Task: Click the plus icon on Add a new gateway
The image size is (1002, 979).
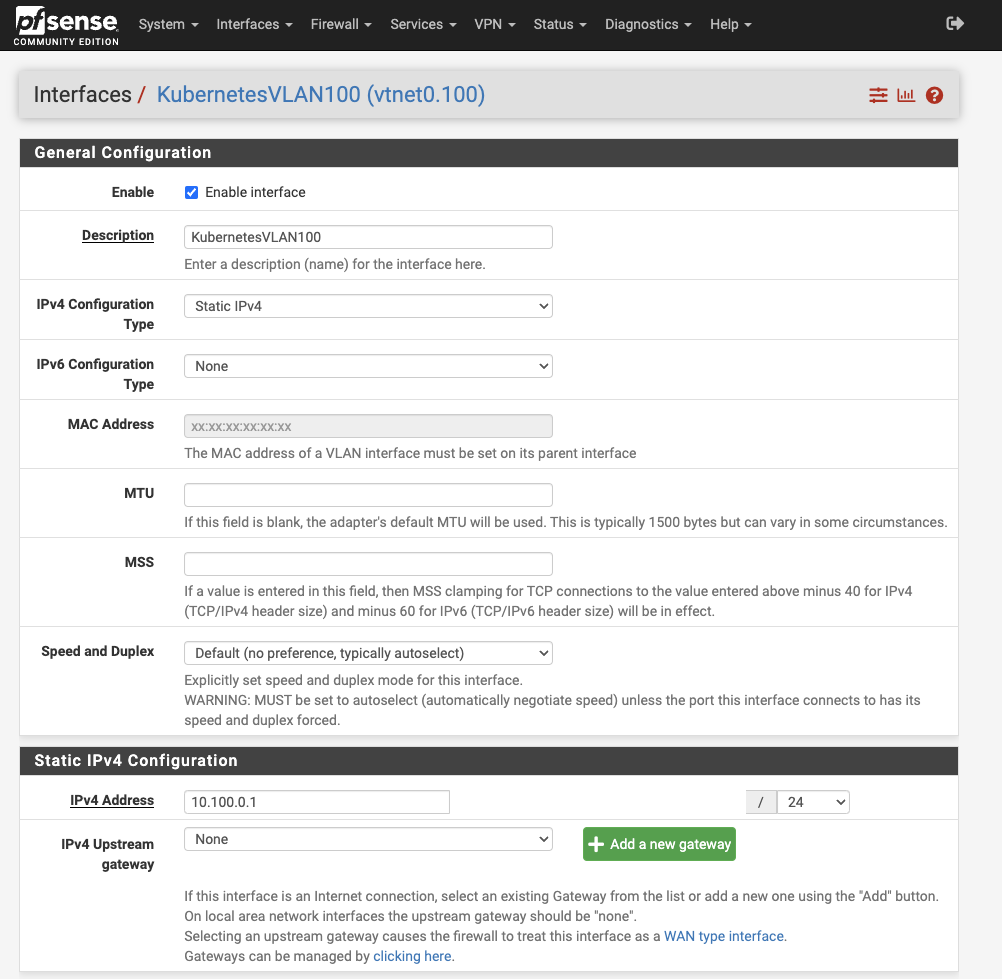Action: pyautogui.click(x=597, y=843)
